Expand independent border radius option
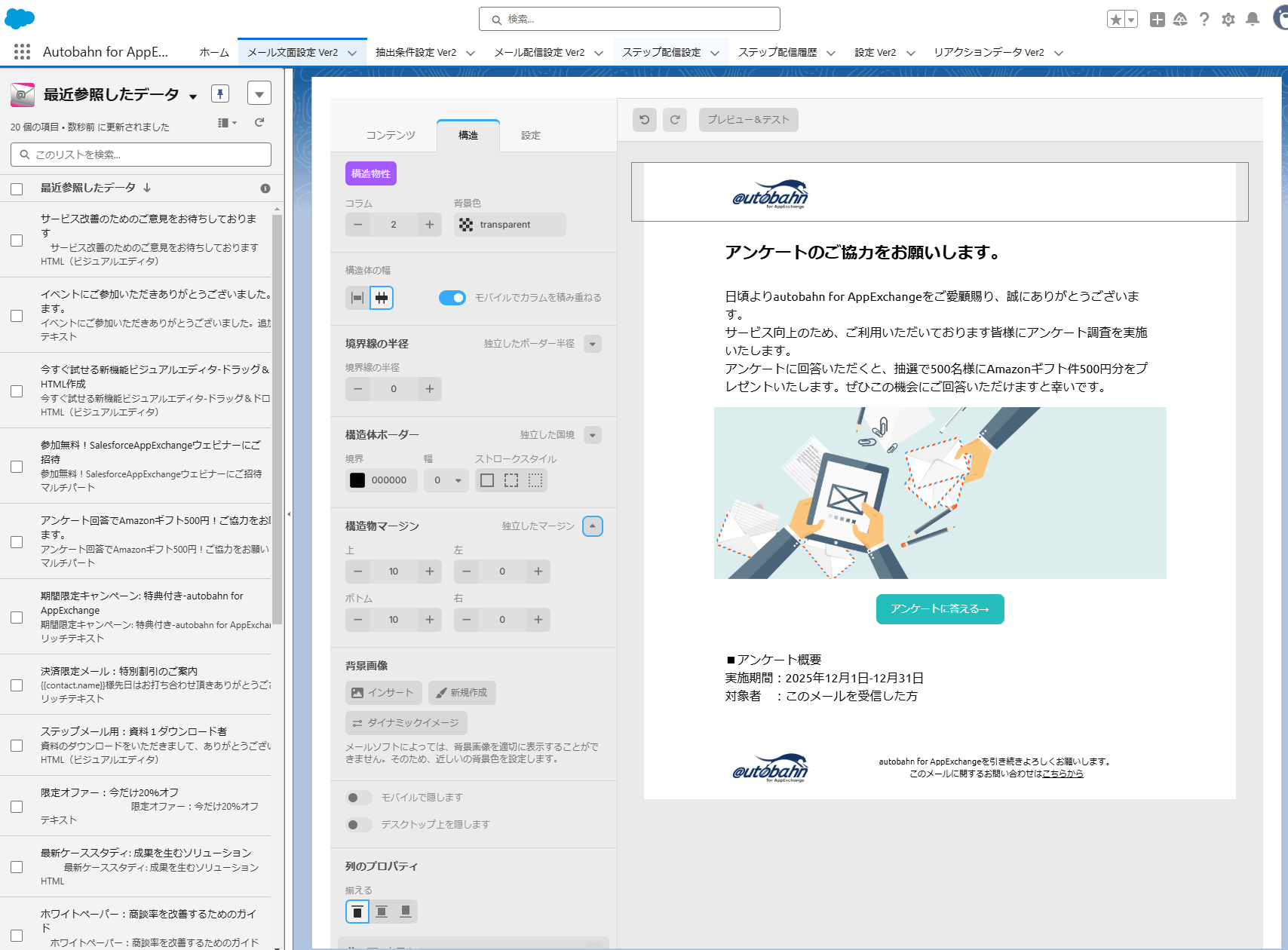The height and width of the screenshot is (950, 1288). (x=593, y=344)
